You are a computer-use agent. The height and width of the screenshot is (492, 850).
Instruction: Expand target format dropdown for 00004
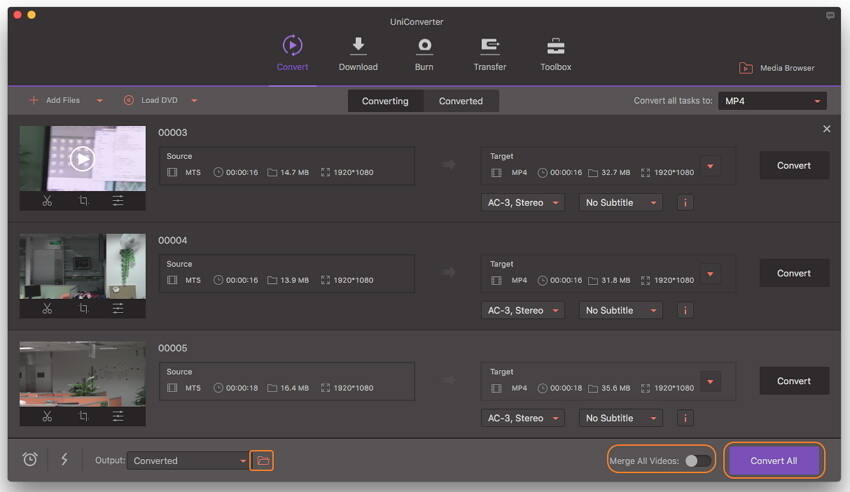[x=710, y=274]
